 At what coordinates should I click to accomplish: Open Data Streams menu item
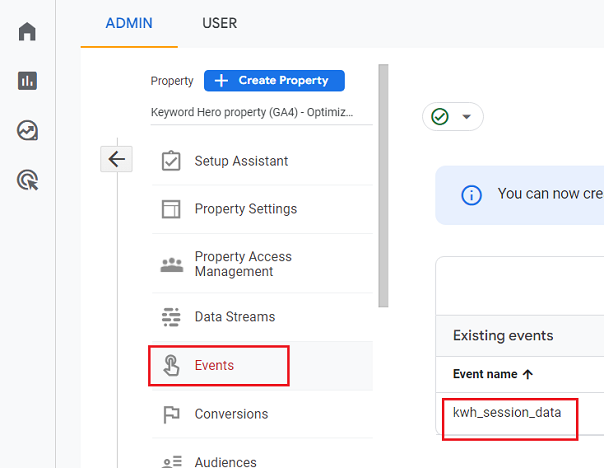pyautogui.click(x=262, y=317)
